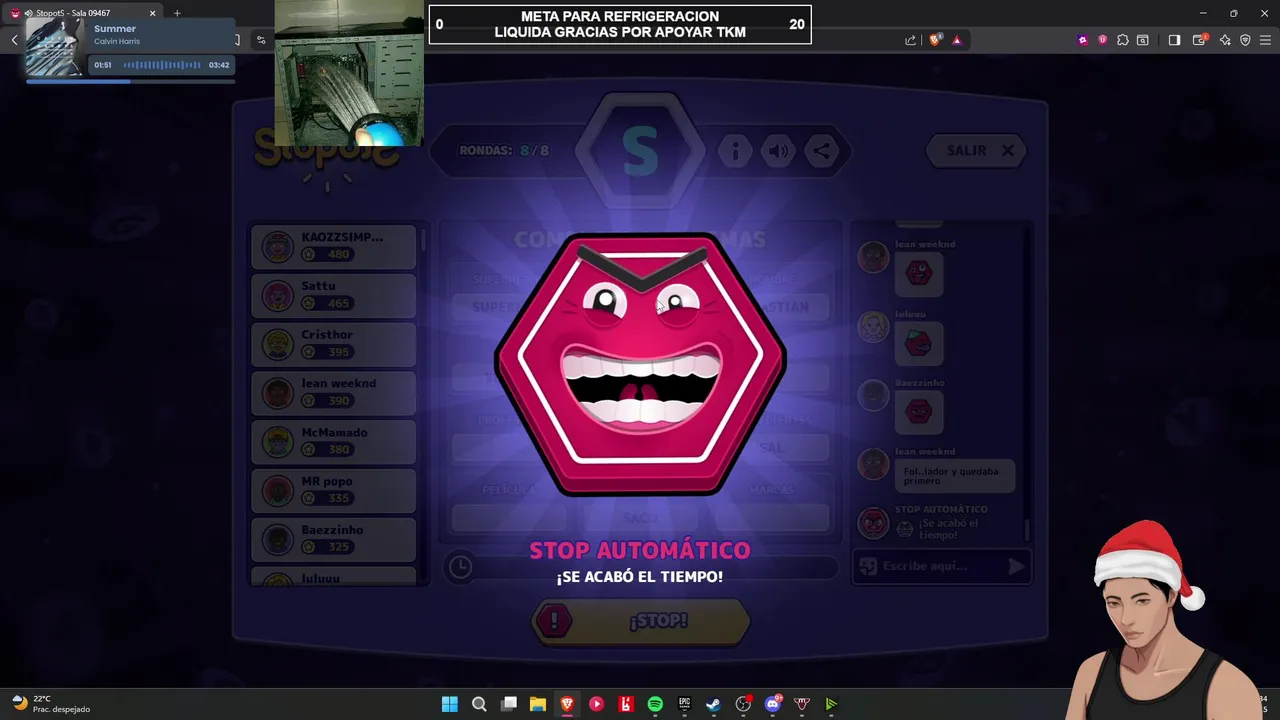Leave the room with SALIR button

coord(976,150)
